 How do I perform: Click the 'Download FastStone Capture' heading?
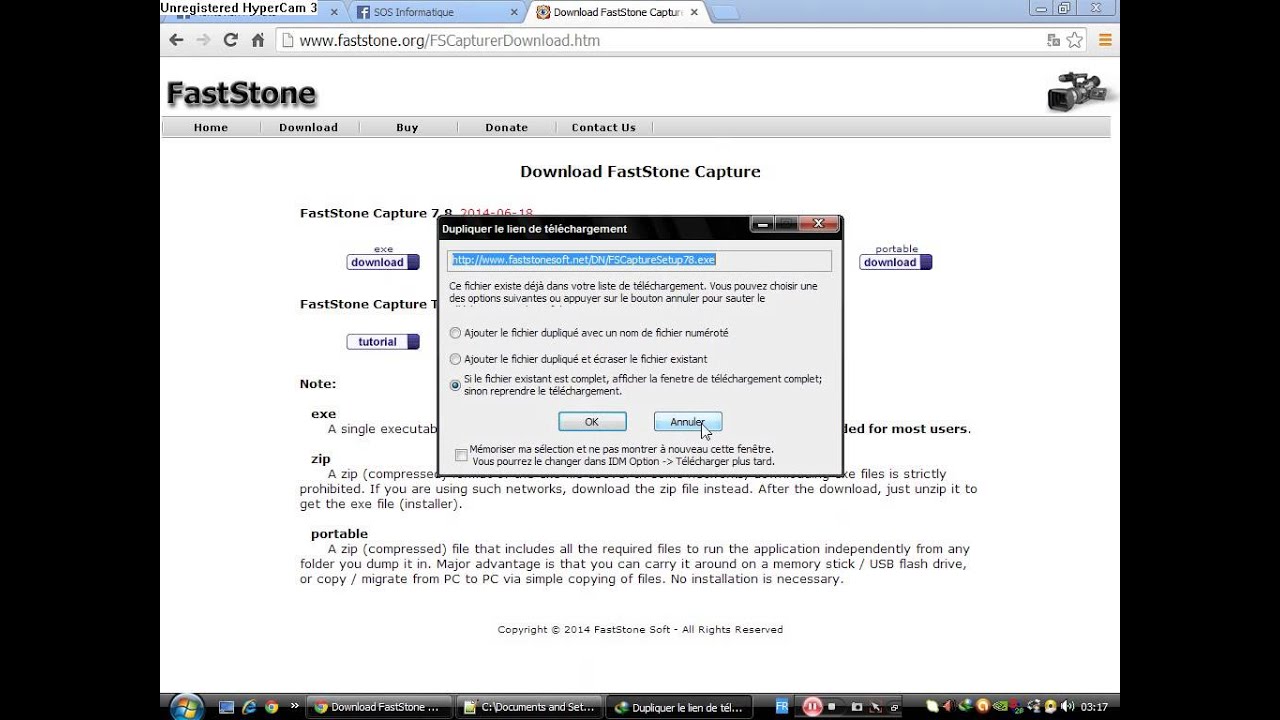(x=640, y=171)
